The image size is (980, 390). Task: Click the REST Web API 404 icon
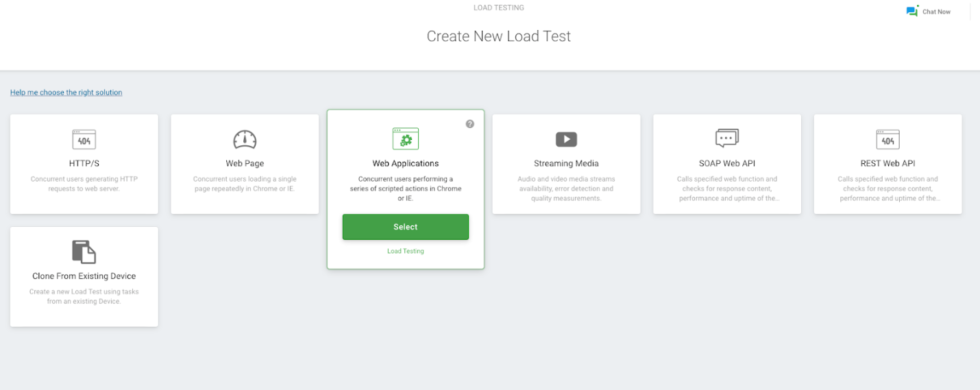888,139
